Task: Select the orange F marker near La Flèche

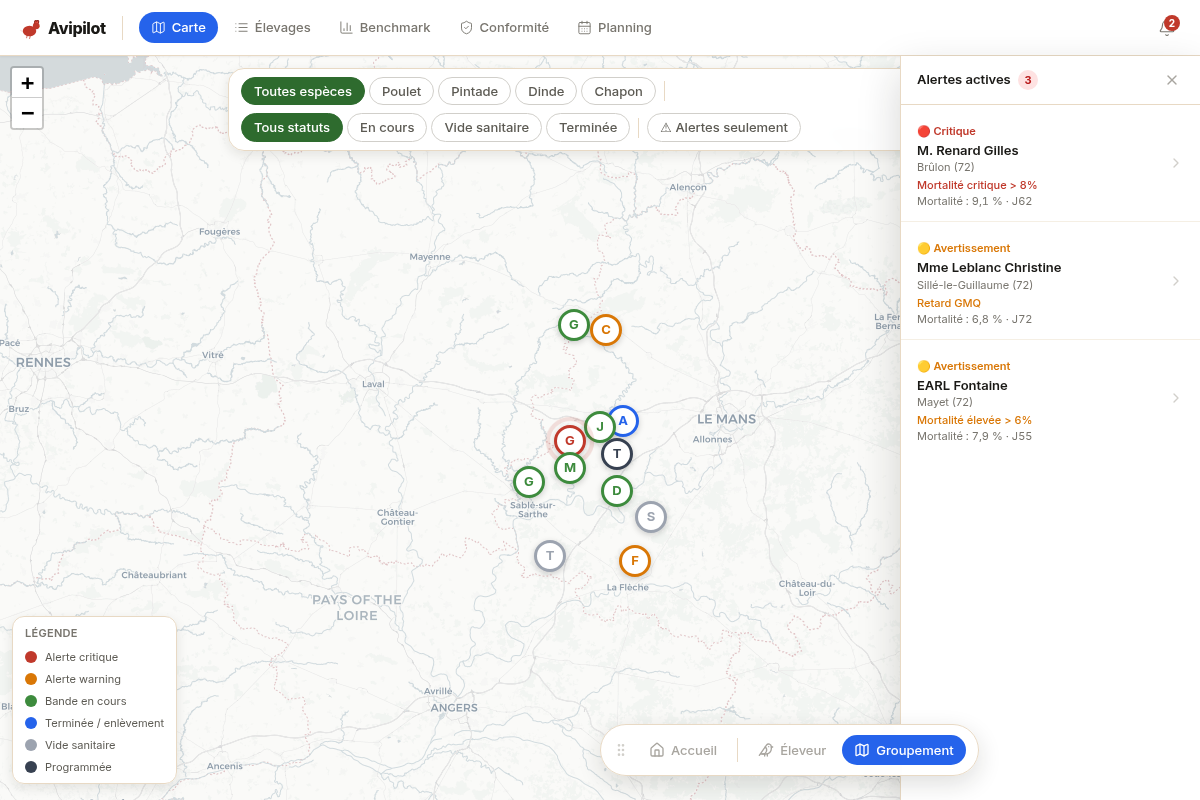Action: point(635,561)
